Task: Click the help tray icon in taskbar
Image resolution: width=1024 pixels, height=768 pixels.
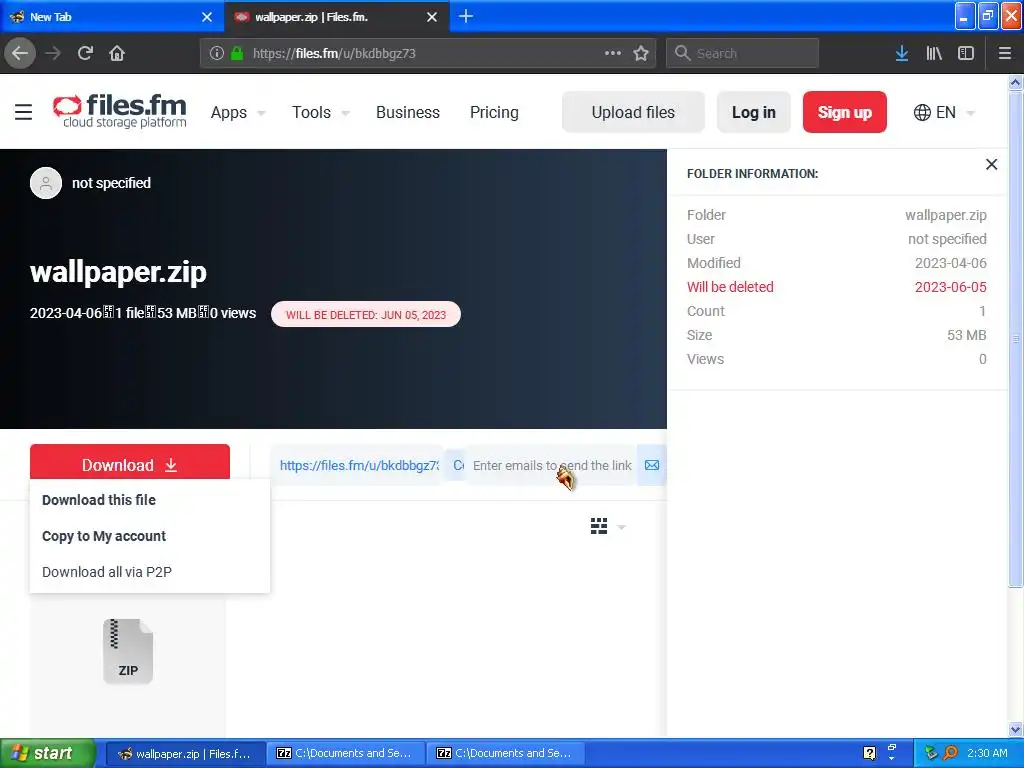Action: (869, 753)
